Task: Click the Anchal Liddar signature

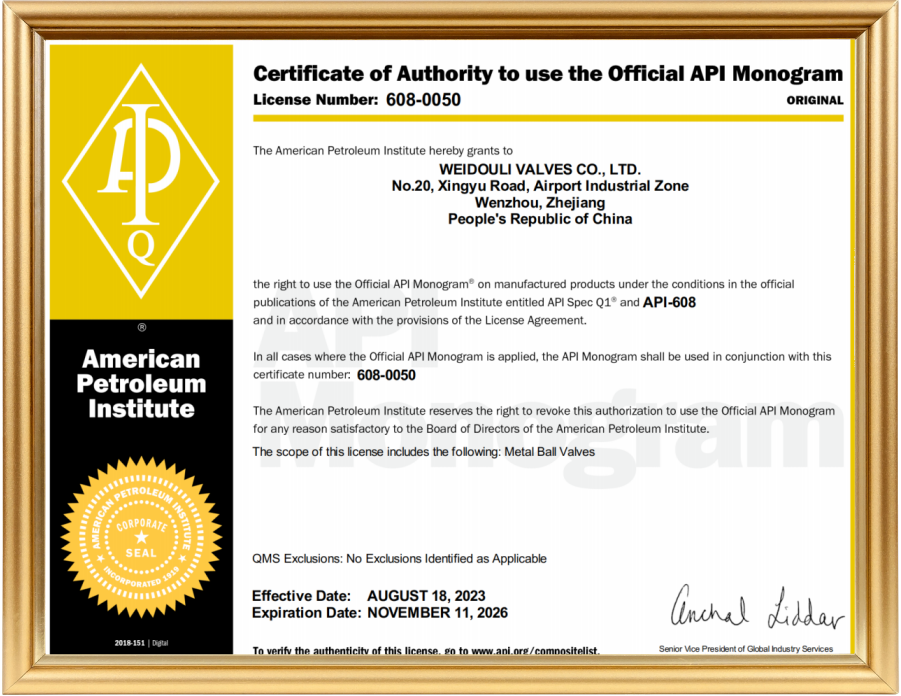Action: pos(757,607)
